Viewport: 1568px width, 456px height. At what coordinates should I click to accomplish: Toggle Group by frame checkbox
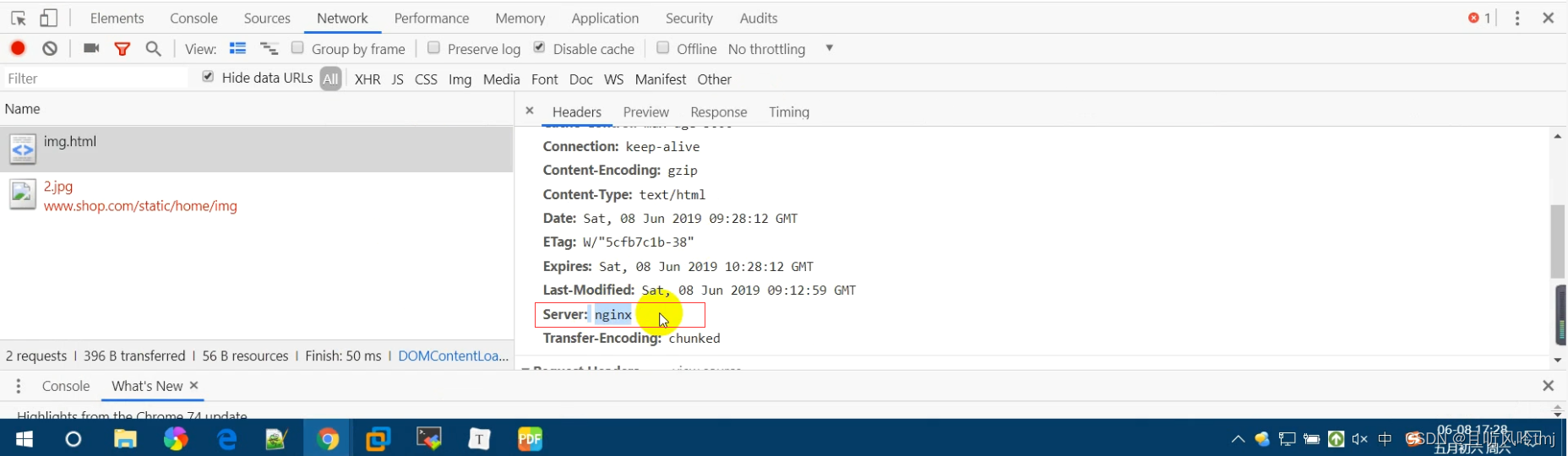[297, 47]
